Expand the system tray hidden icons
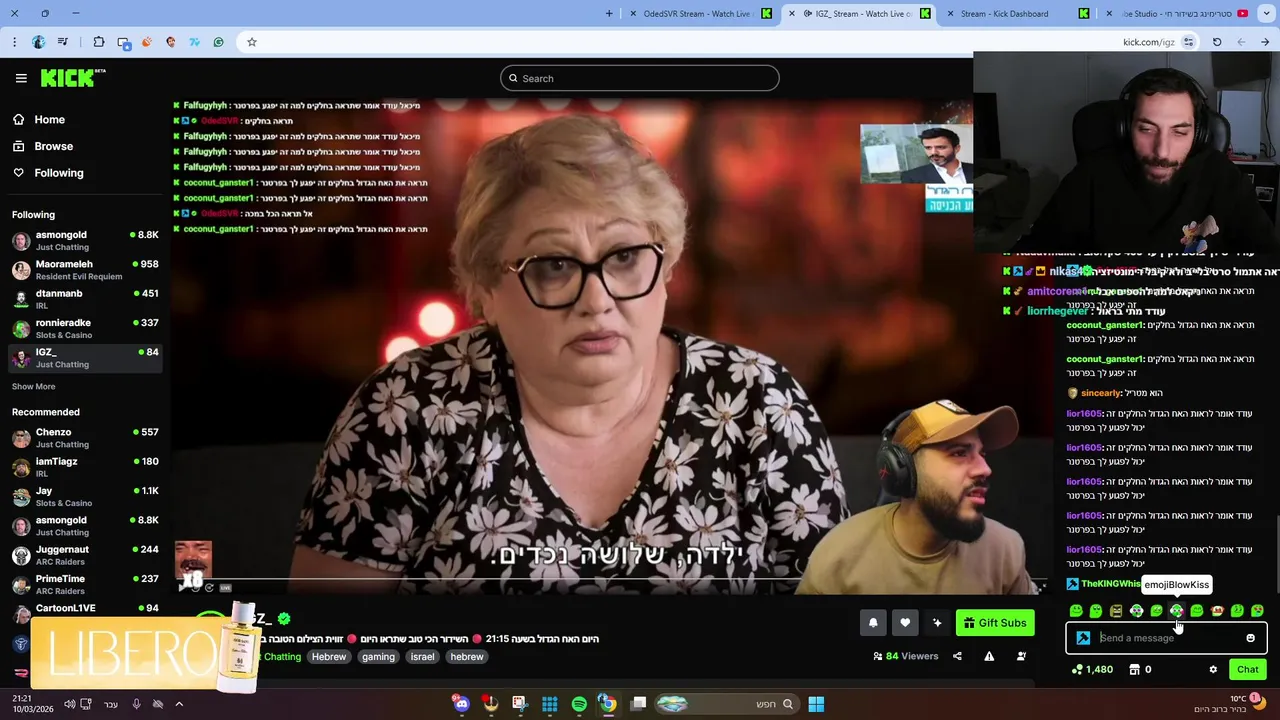This screenshot has height=720, width=1280. pos(179,704)
